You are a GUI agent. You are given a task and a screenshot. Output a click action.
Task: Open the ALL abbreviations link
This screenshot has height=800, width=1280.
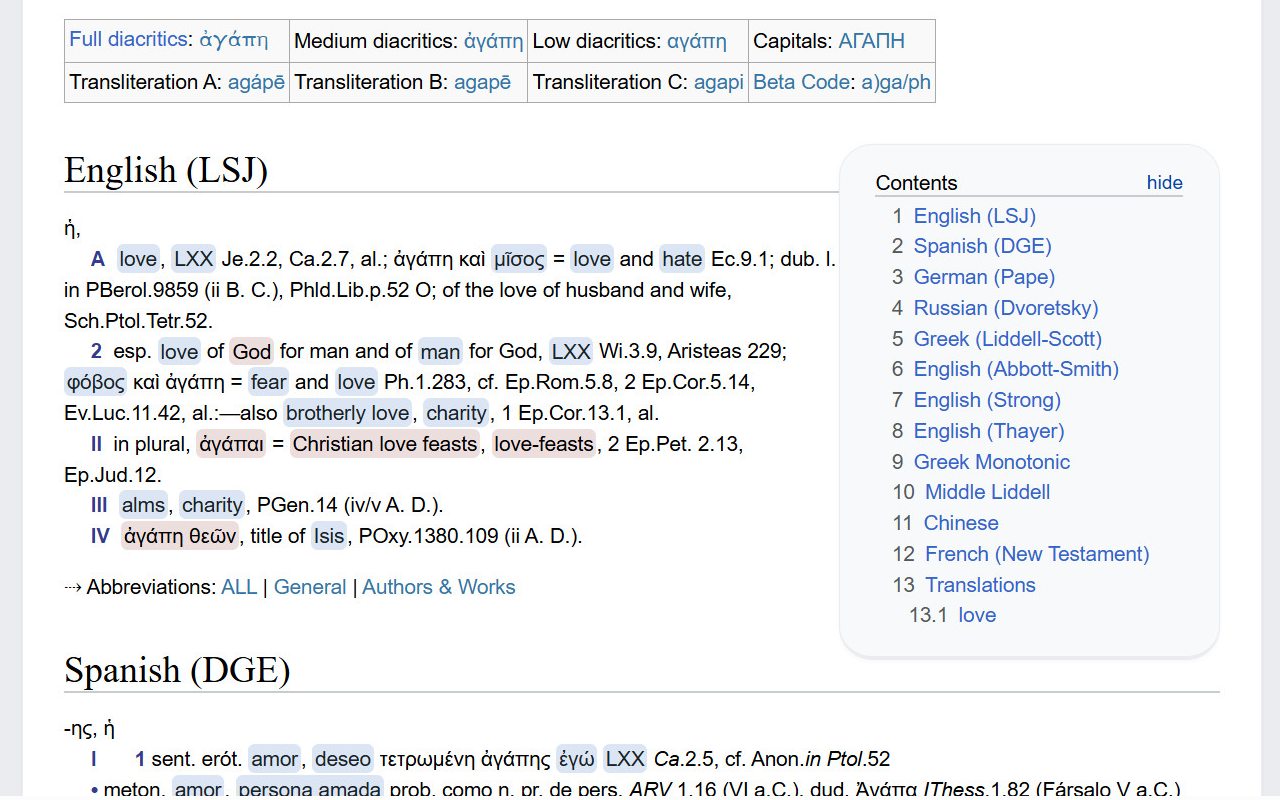click(239, 587)
